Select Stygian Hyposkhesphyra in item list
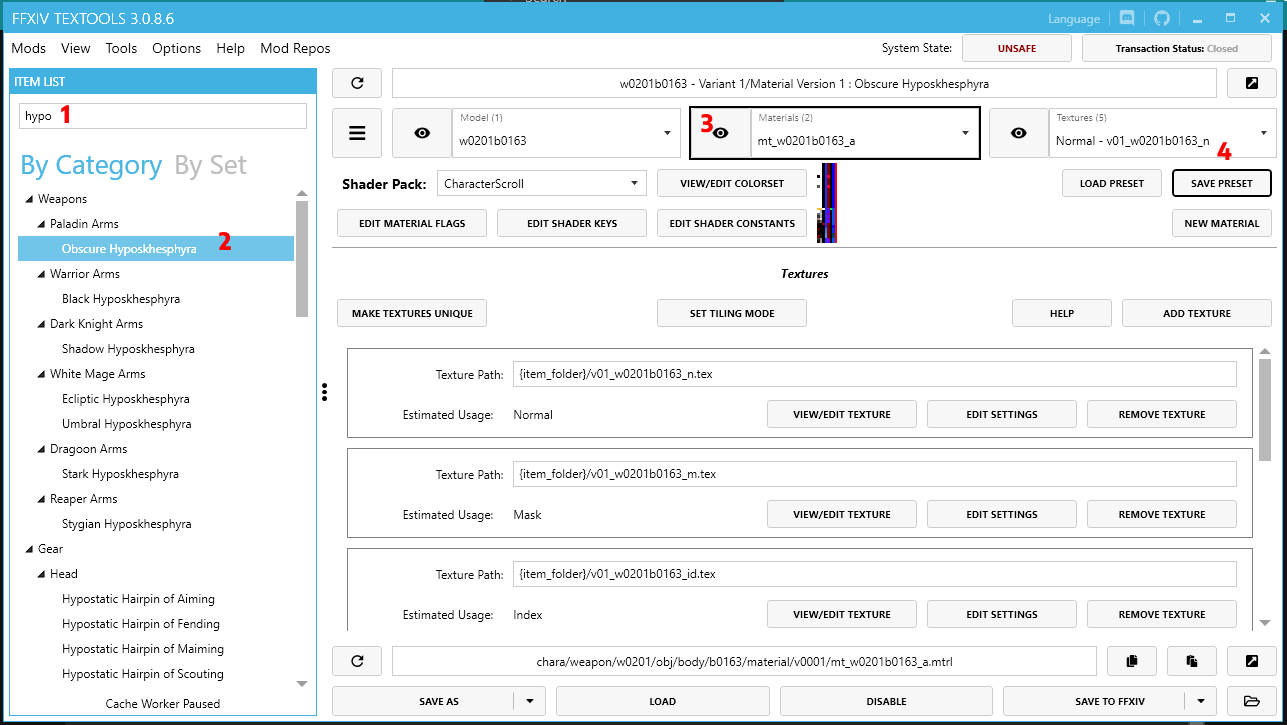The width and height of the screenshot is (1287, 725). pyautogui.click(x=127, y=524)
